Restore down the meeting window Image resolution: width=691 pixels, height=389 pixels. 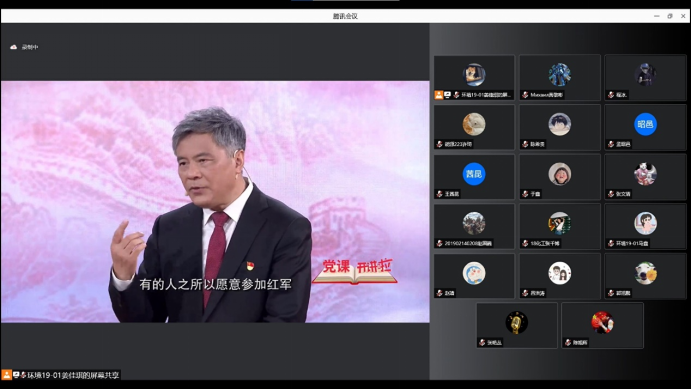pos(670,16)
